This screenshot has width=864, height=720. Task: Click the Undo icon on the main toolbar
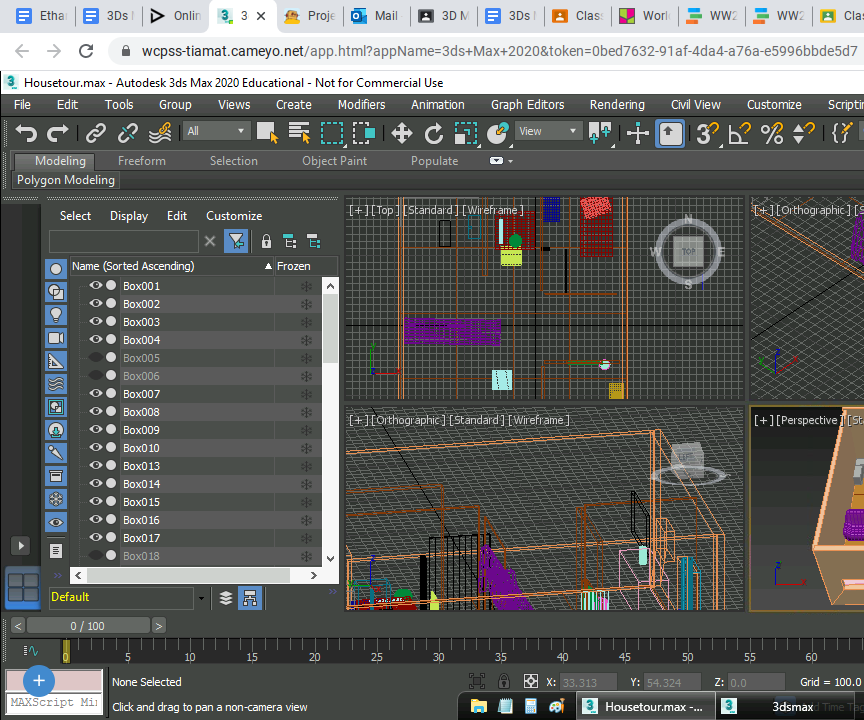(x=24, y=132)
